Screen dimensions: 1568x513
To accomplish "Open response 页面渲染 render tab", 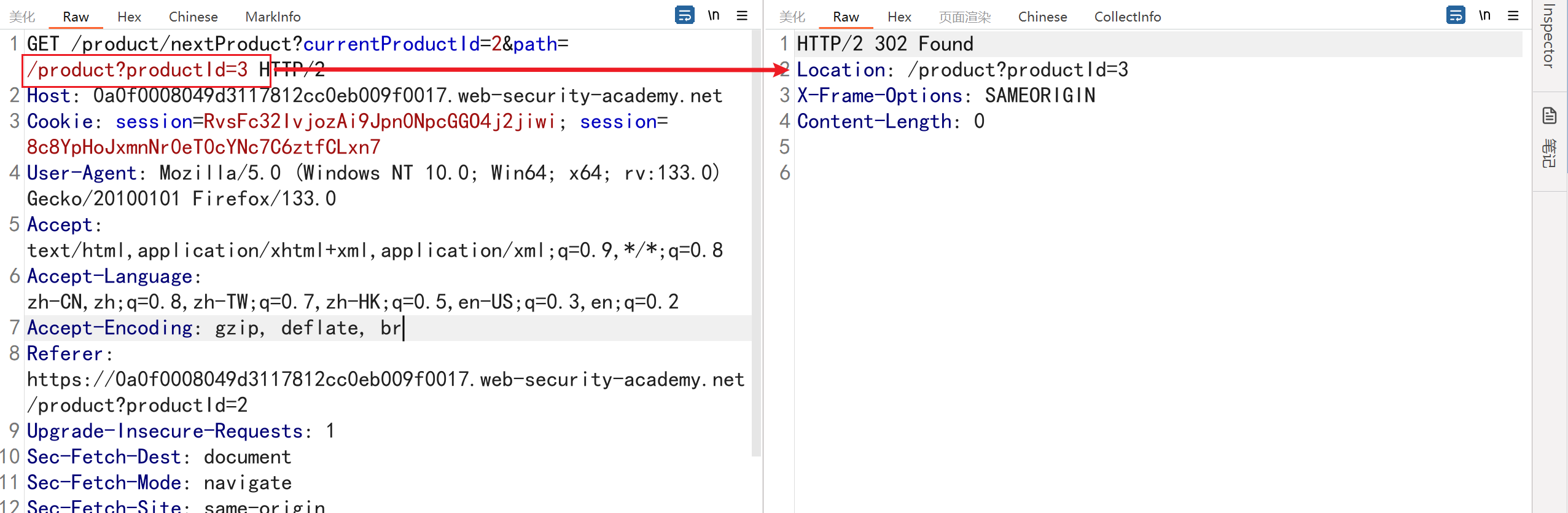I will (x=964, y=17).
